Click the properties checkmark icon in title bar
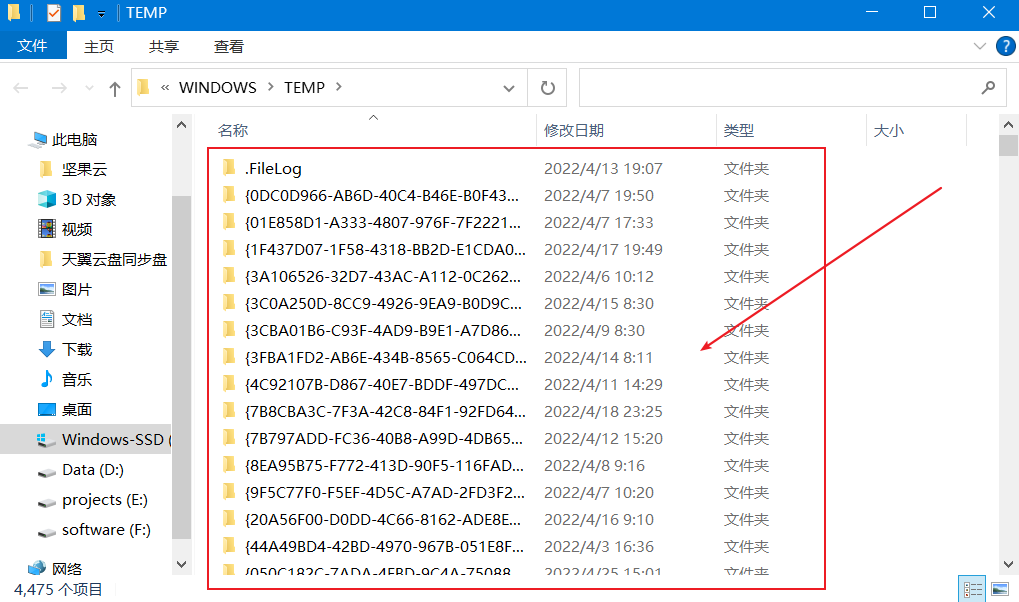 (x=54, y=12)
